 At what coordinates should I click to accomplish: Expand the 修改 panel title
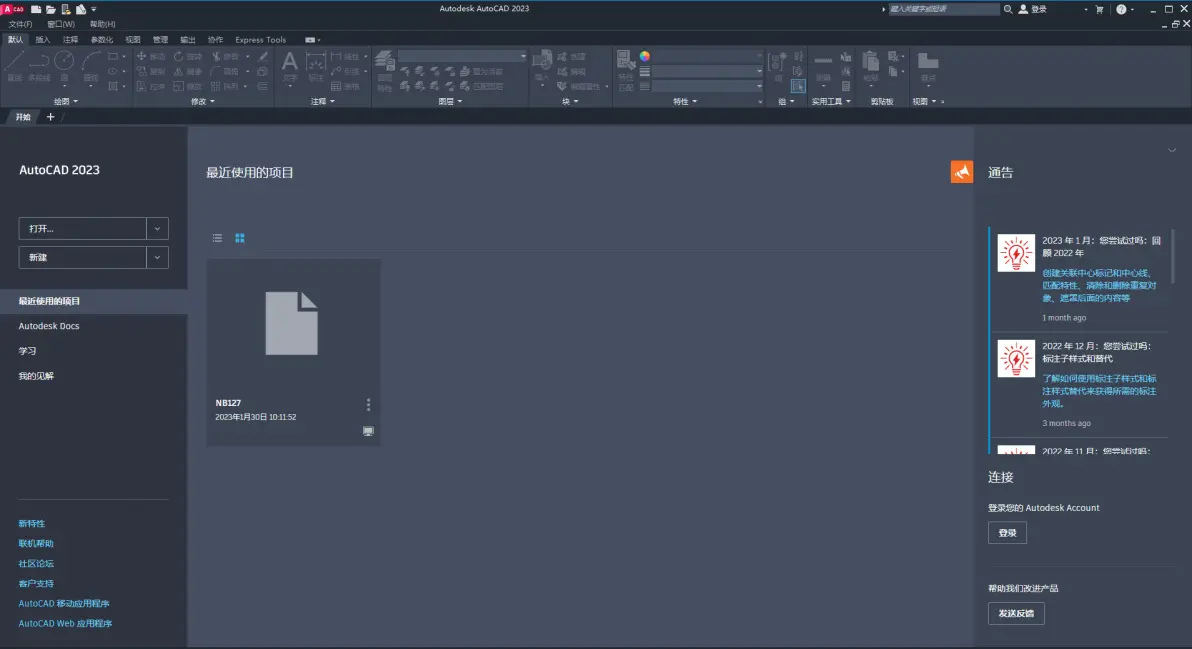point(202,101)
